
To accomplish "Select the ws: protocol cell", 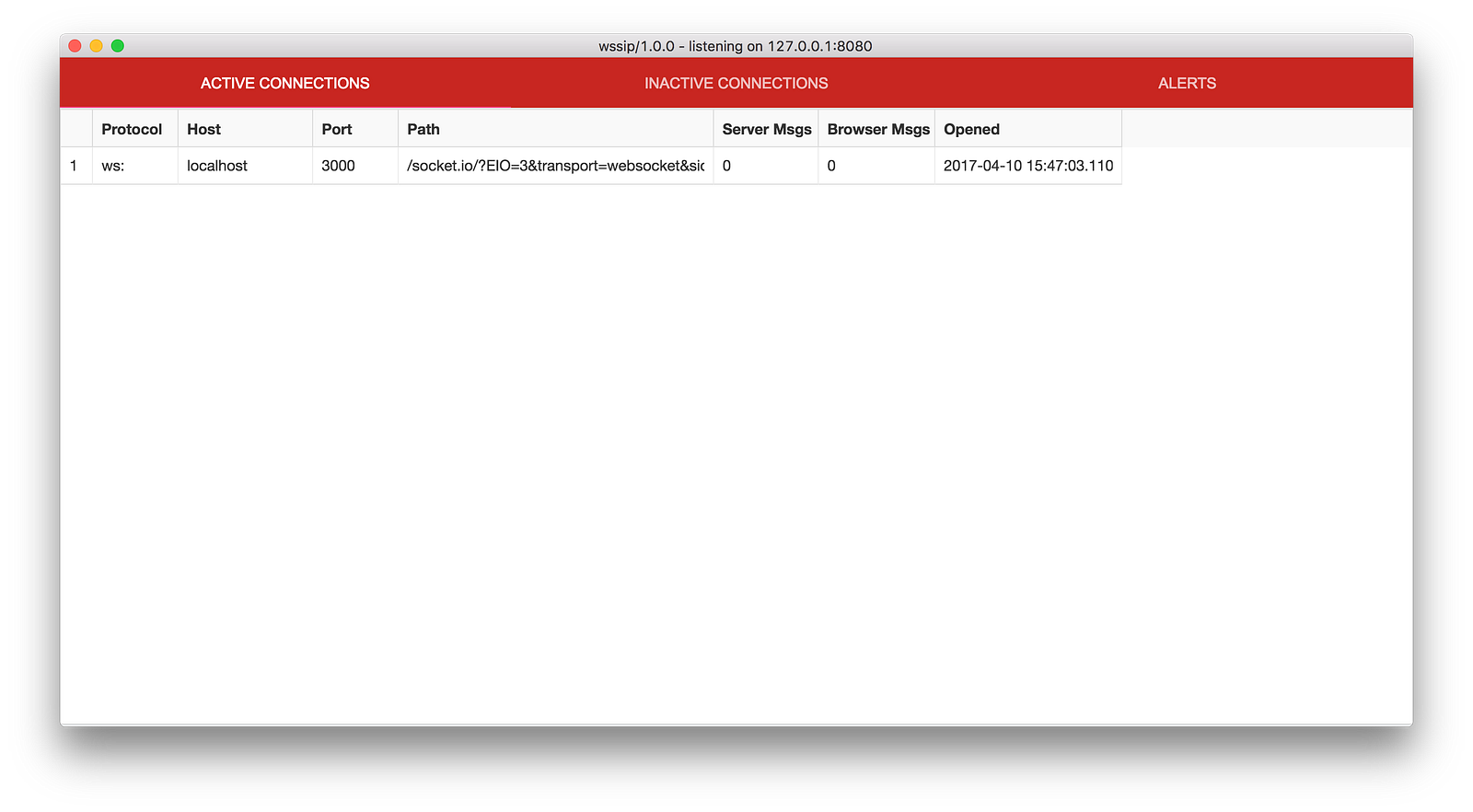I will (x=135, y=166).
